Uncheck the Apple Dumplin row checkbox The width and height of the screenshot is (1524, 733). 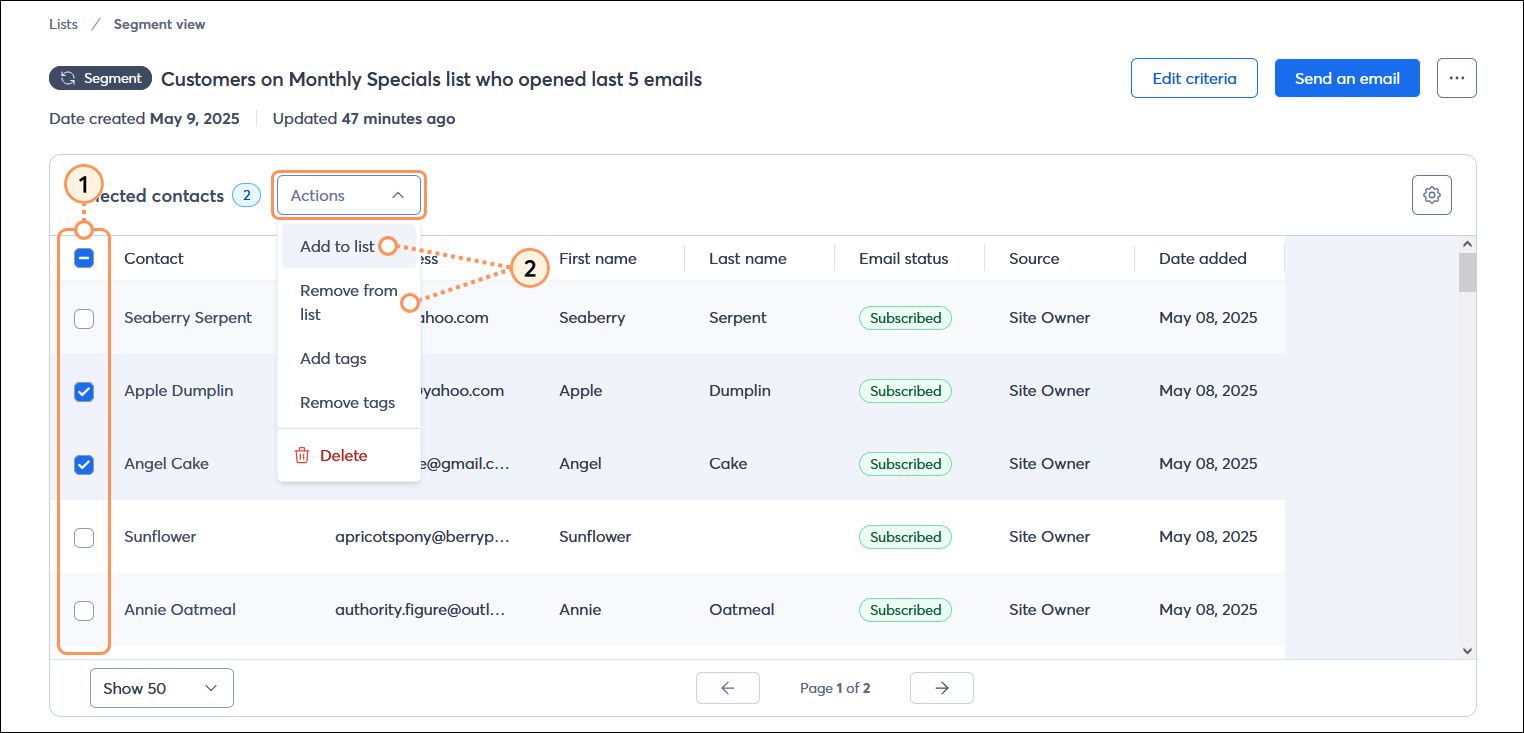pyautogui.click(x=84, y=391)
